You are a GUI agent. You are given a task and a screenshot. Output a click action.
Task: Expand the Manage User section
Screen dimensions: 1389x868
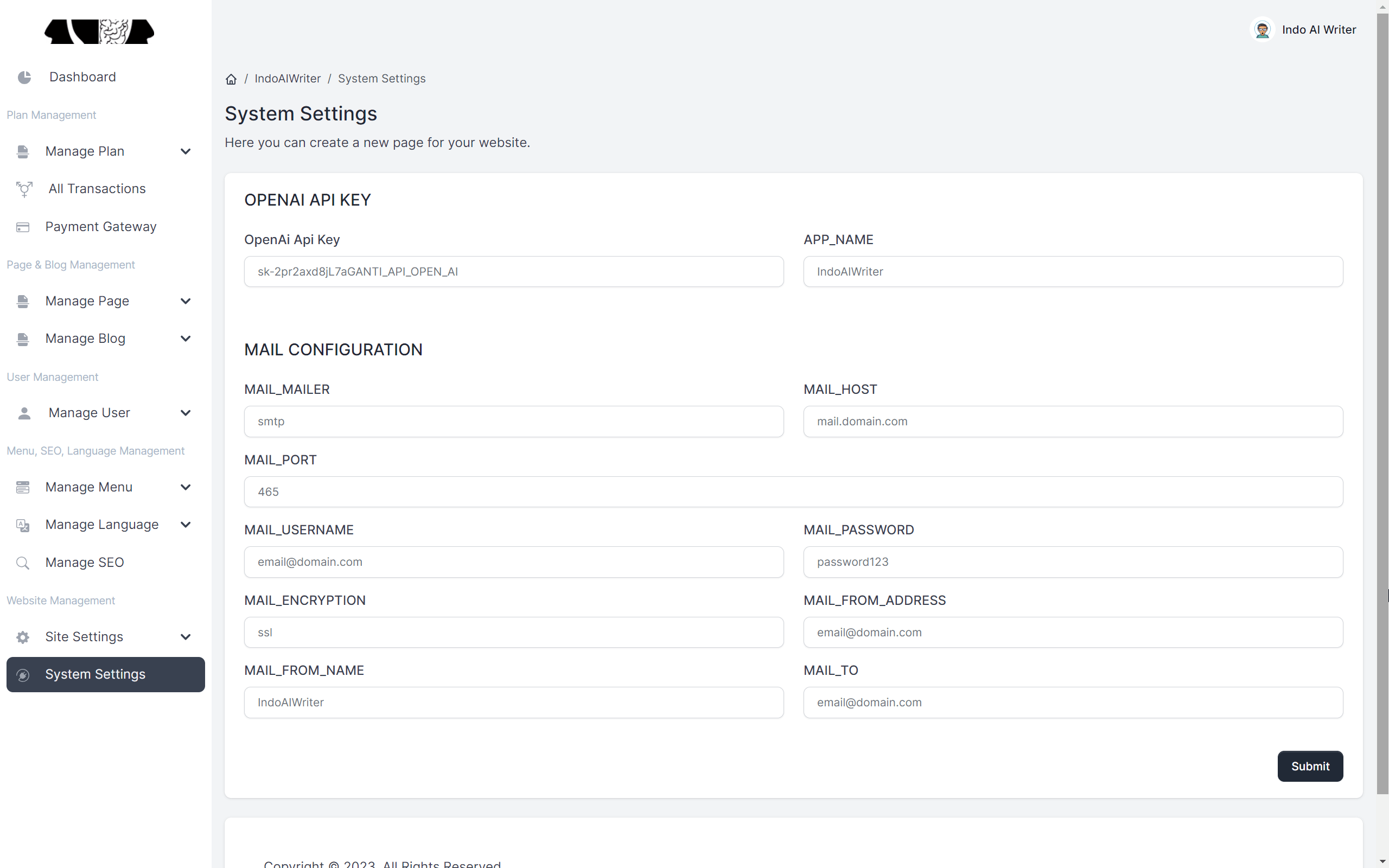pos(186,413)
